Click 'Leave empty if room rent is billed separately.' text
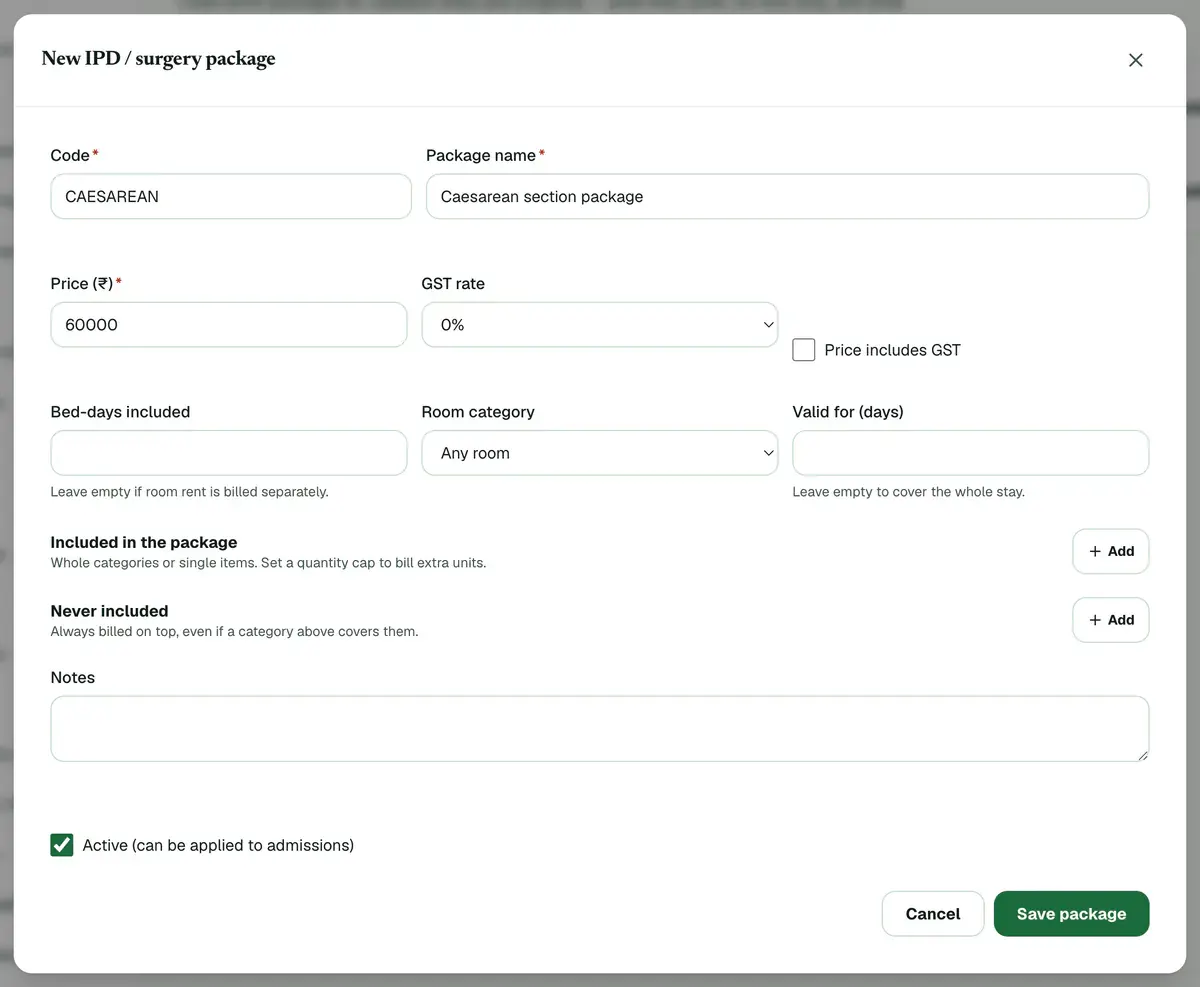 (190, 492)
